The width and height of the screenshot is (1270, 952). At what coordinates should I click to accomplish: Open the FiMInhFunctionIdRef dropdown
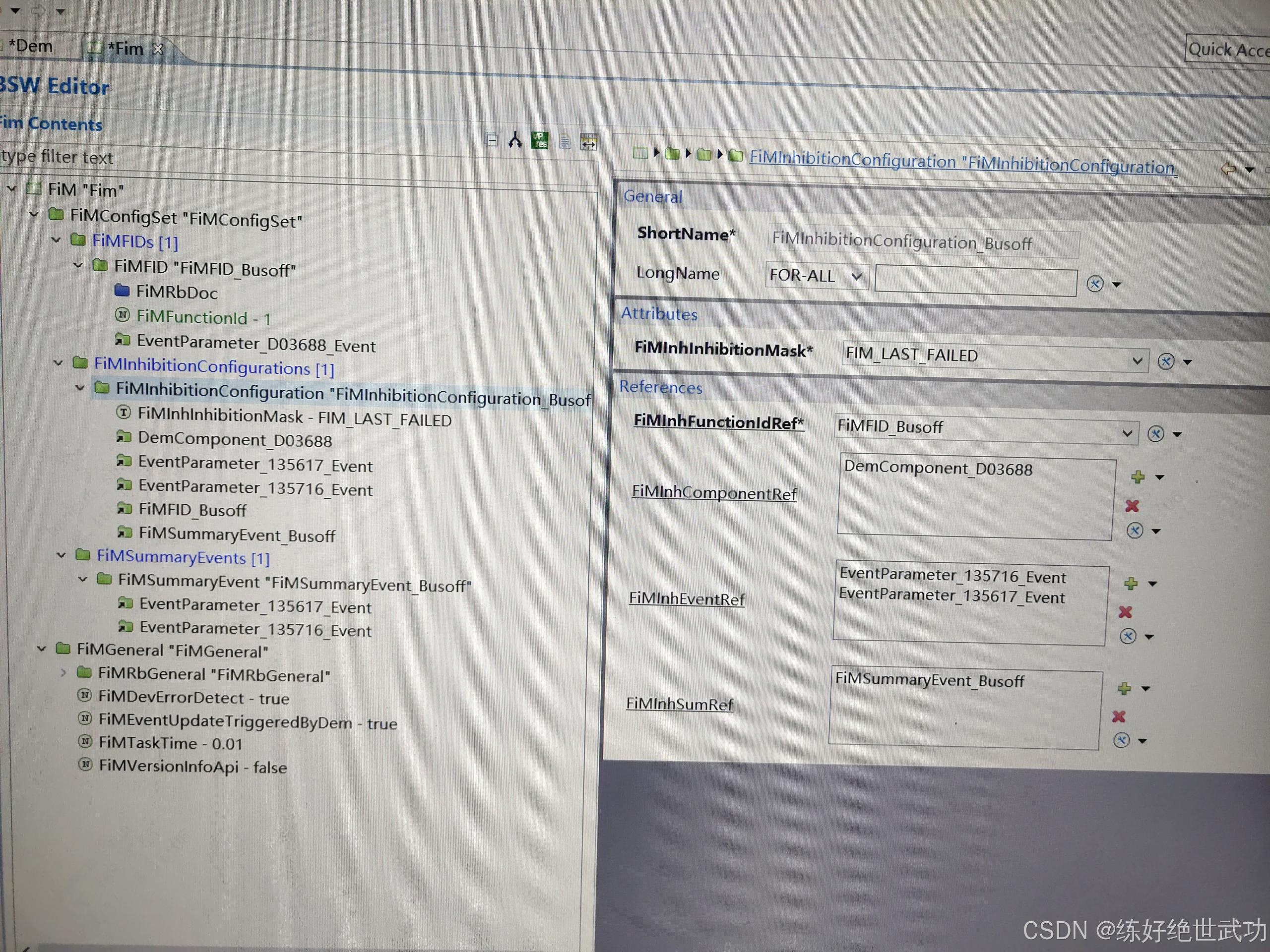1127,433
